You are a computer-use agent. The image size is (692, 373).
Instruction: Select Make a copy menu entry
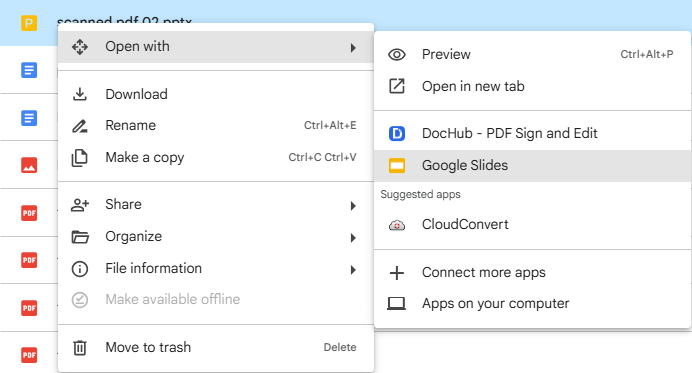[x=216, y=158]
